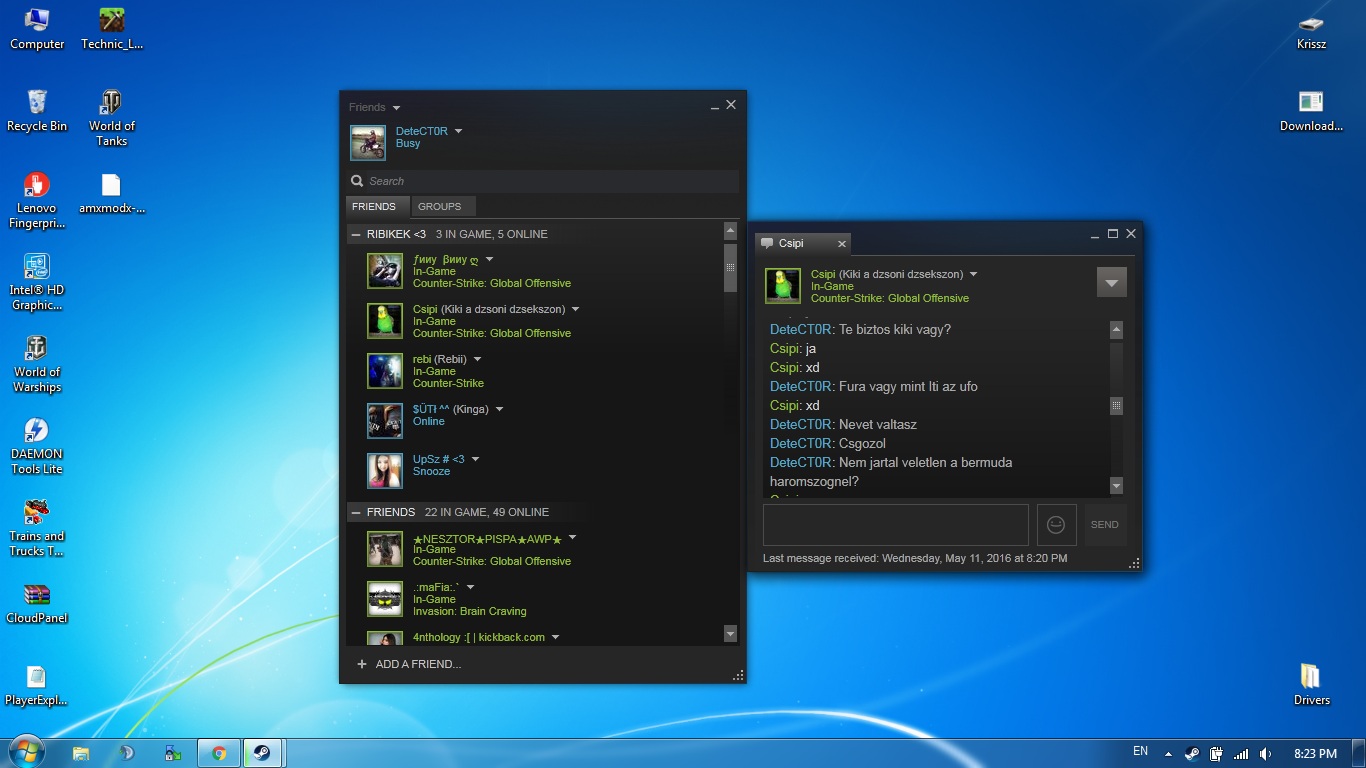Show hidden tray icons arrow
Screen dimensions: 1366x768
[x=1167, y=753]
